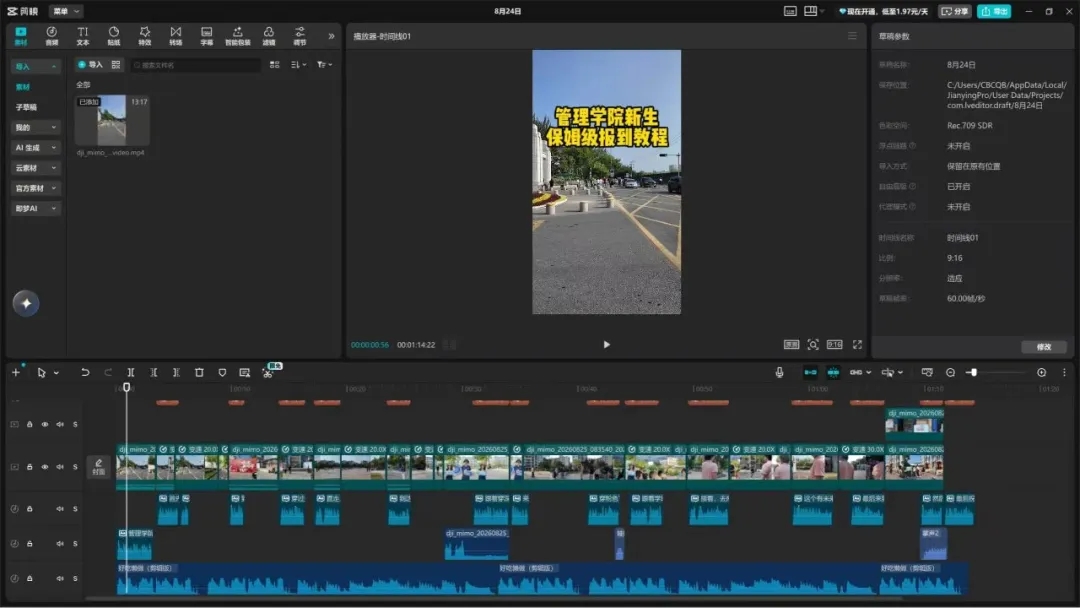Click the blue 导出 export button
Image resolution: width=1080 pixels, height=608 pixels.
coord(994,11)
